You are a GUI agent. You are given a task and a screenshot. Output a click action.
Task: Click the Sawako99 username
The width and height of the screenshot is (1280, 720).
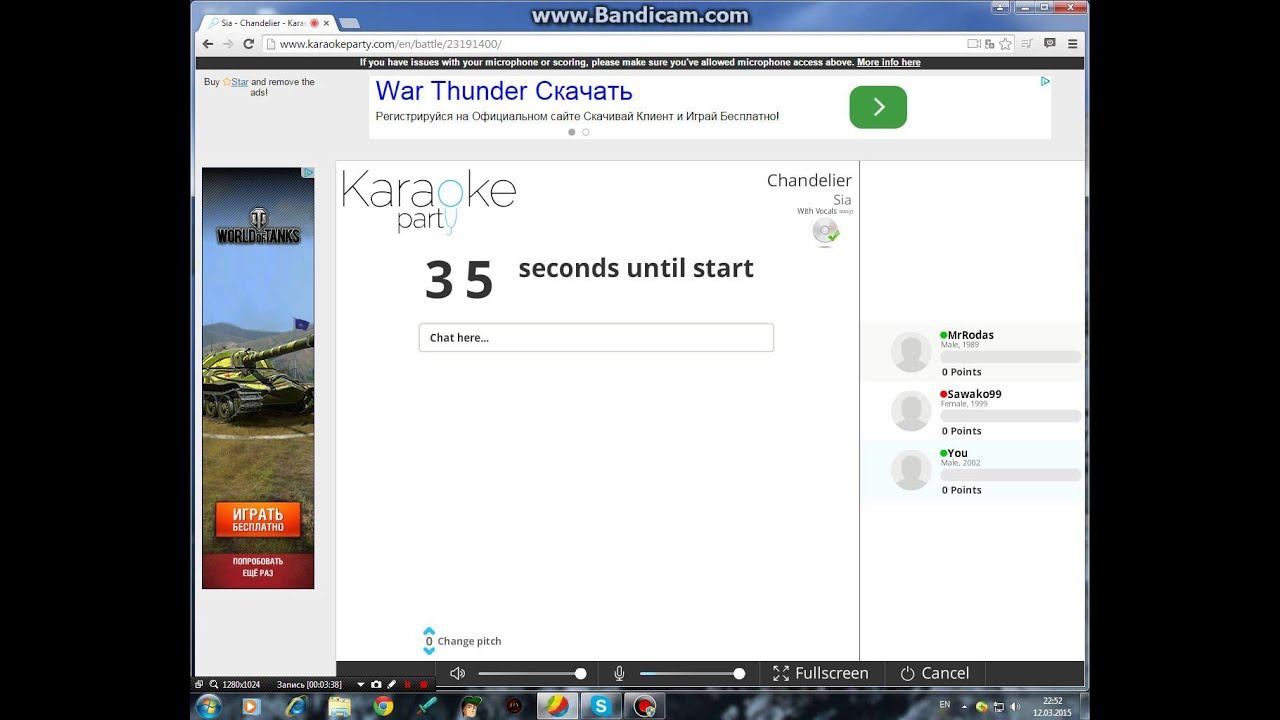(974, 394)
